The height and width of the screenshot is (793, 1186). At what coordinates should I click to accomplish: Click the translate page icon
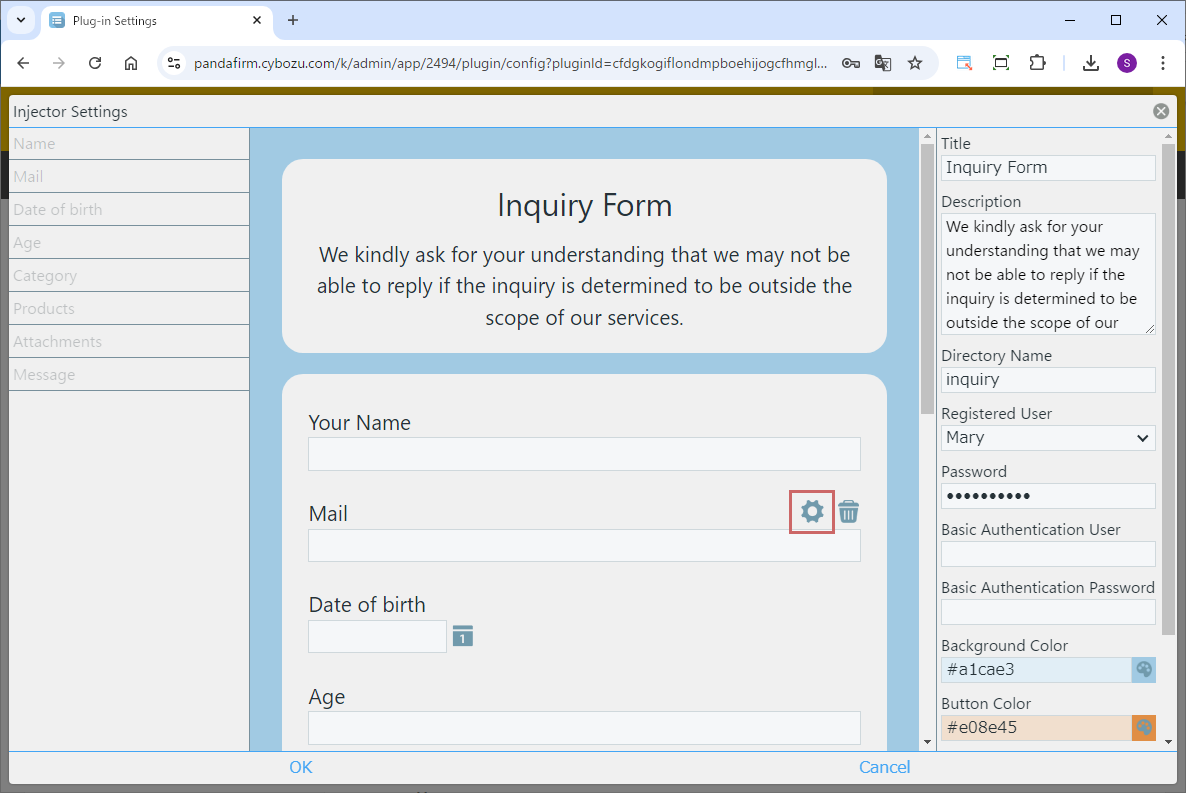(x=882, y=63)
